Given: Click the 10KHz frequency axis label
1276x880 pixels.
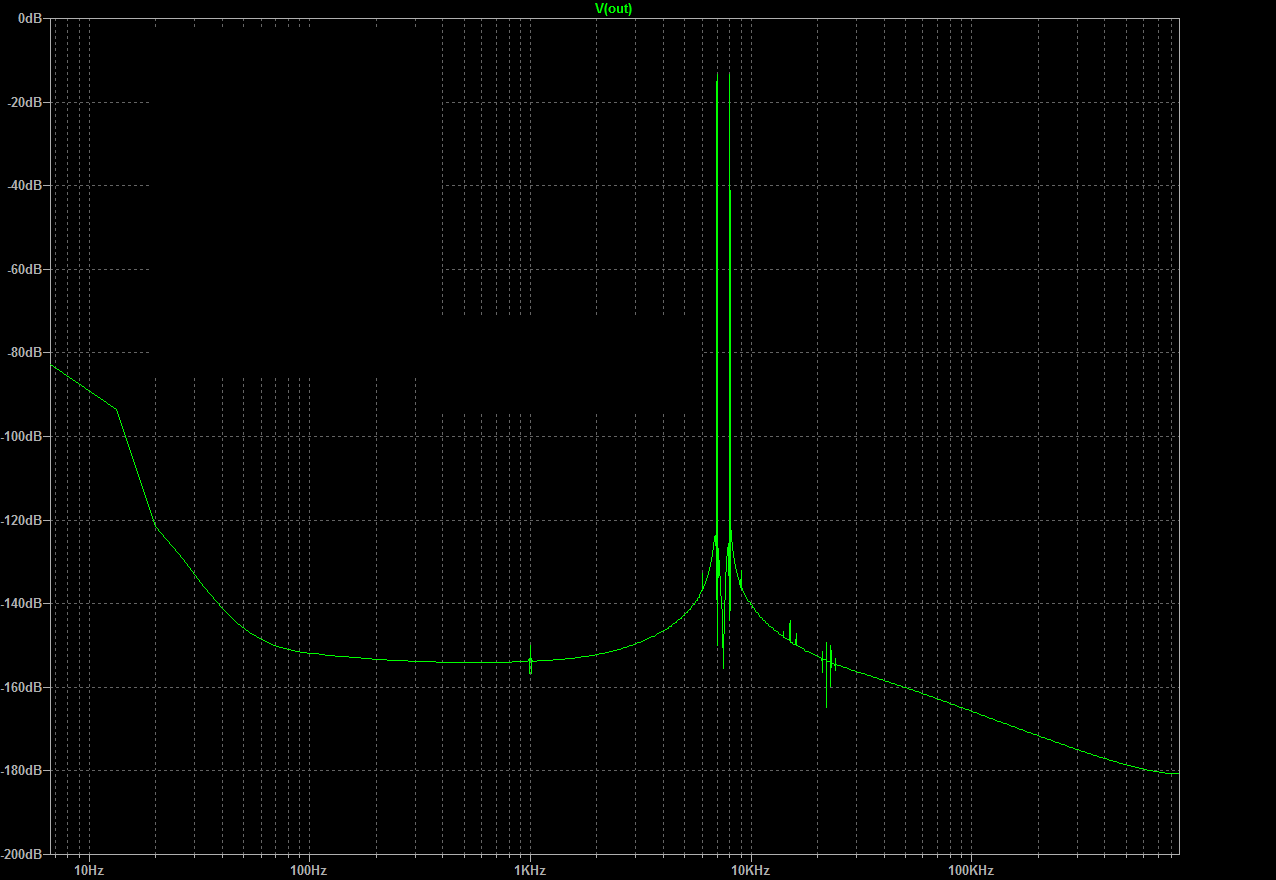Looking at the screenshot, I should (x=749, y=870).
